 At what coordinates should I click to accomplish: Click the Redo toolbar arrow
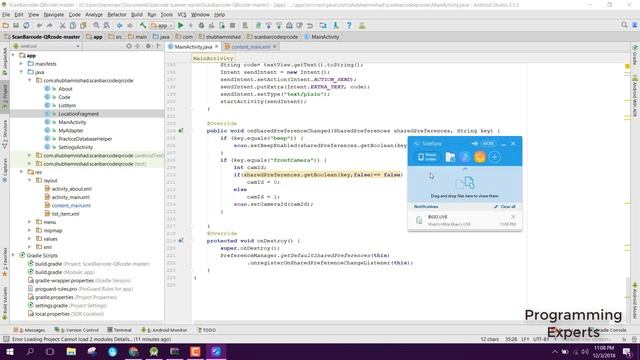coord(49,25)
